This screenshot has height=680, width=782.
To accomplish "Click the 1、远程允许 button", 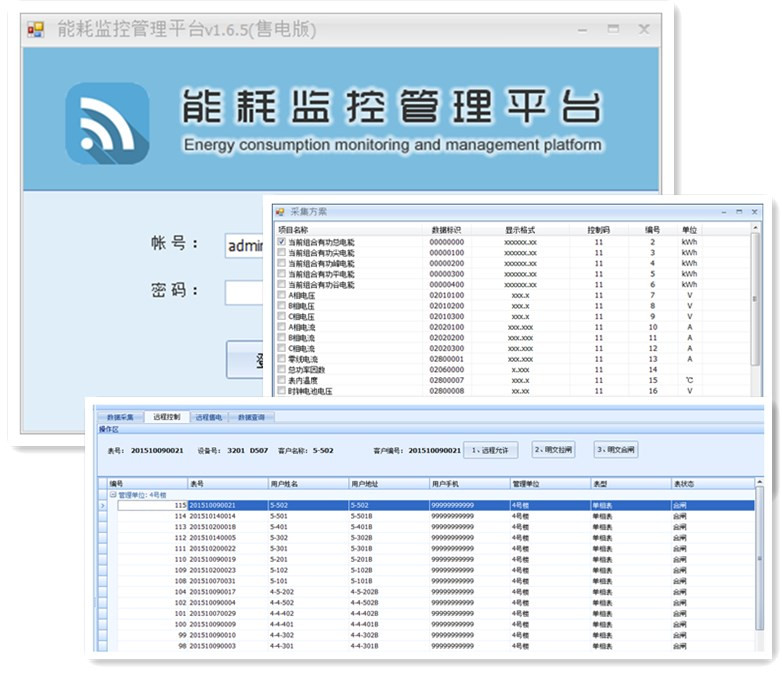I will click(x=490, y=450).
